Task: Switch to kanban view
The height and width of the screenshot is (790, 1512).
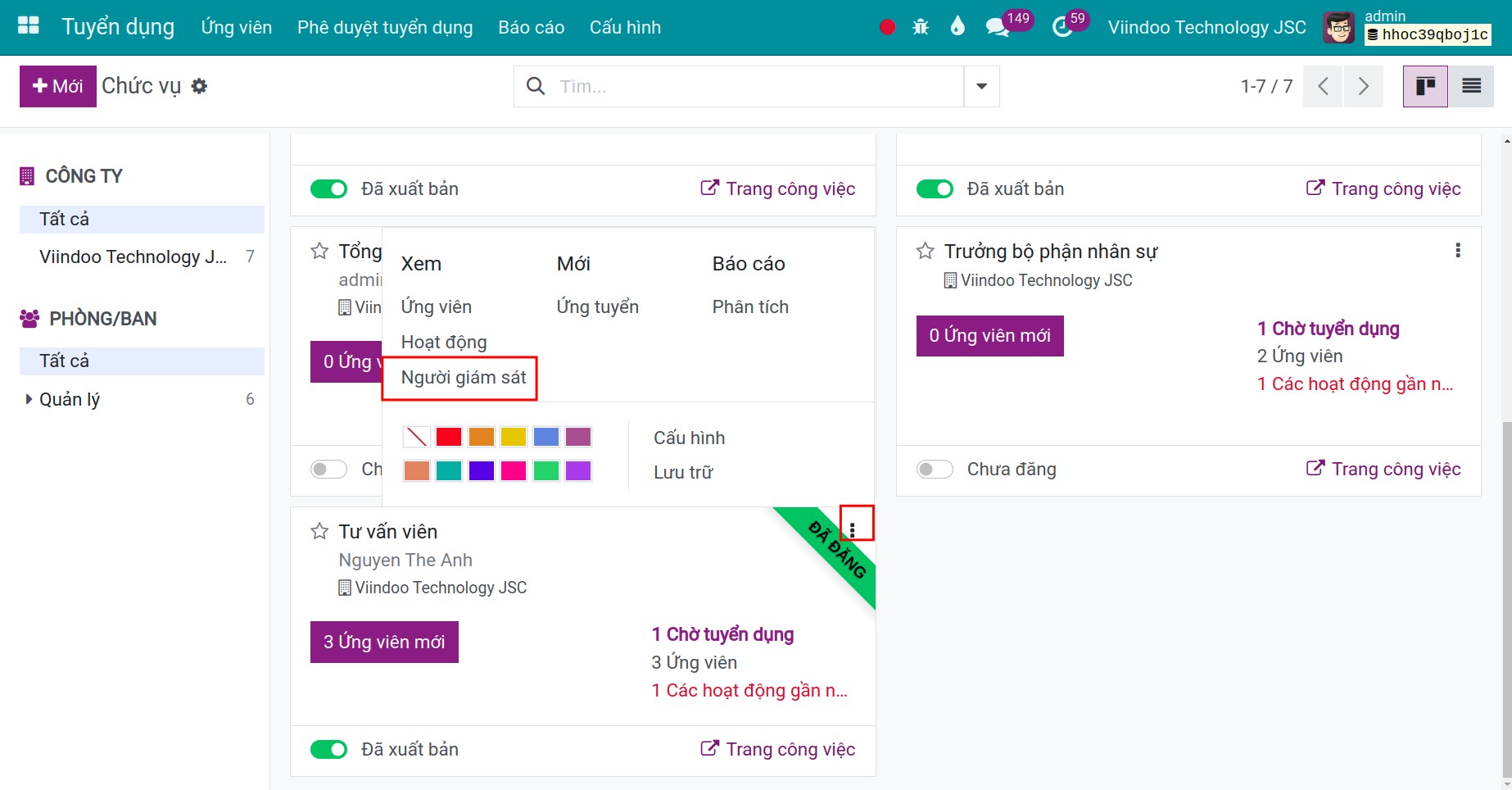Action: tap(1425, 86)
